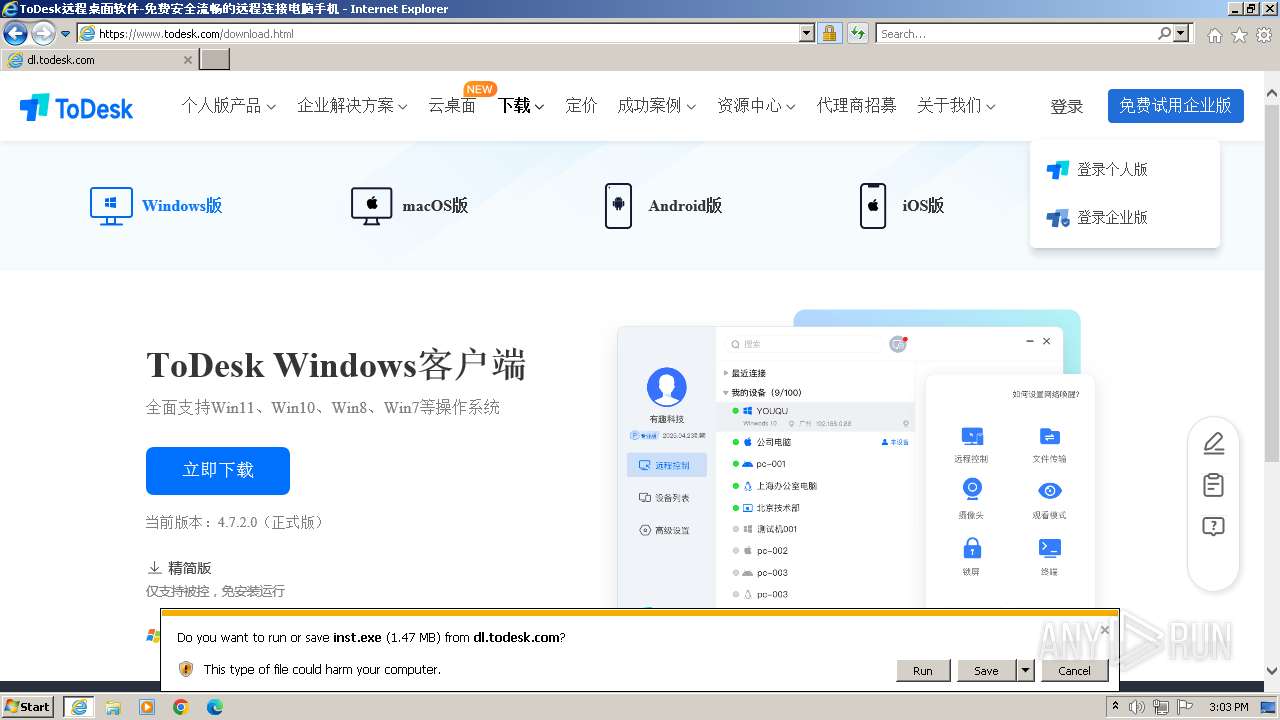Click the question help icon on right sidebar

tap(1213, 527)
